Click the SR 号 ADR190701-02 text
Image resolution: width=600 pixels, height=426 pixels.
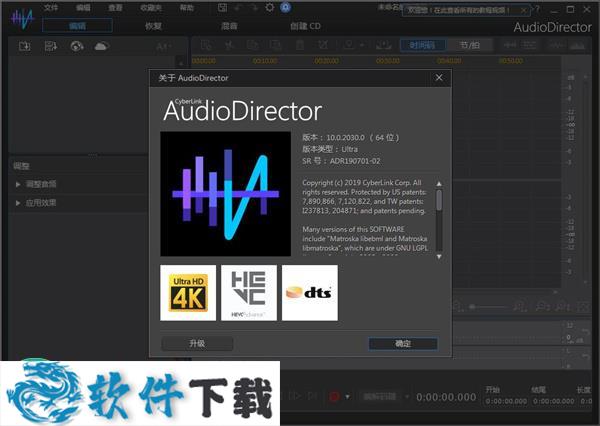pos(341,161)
